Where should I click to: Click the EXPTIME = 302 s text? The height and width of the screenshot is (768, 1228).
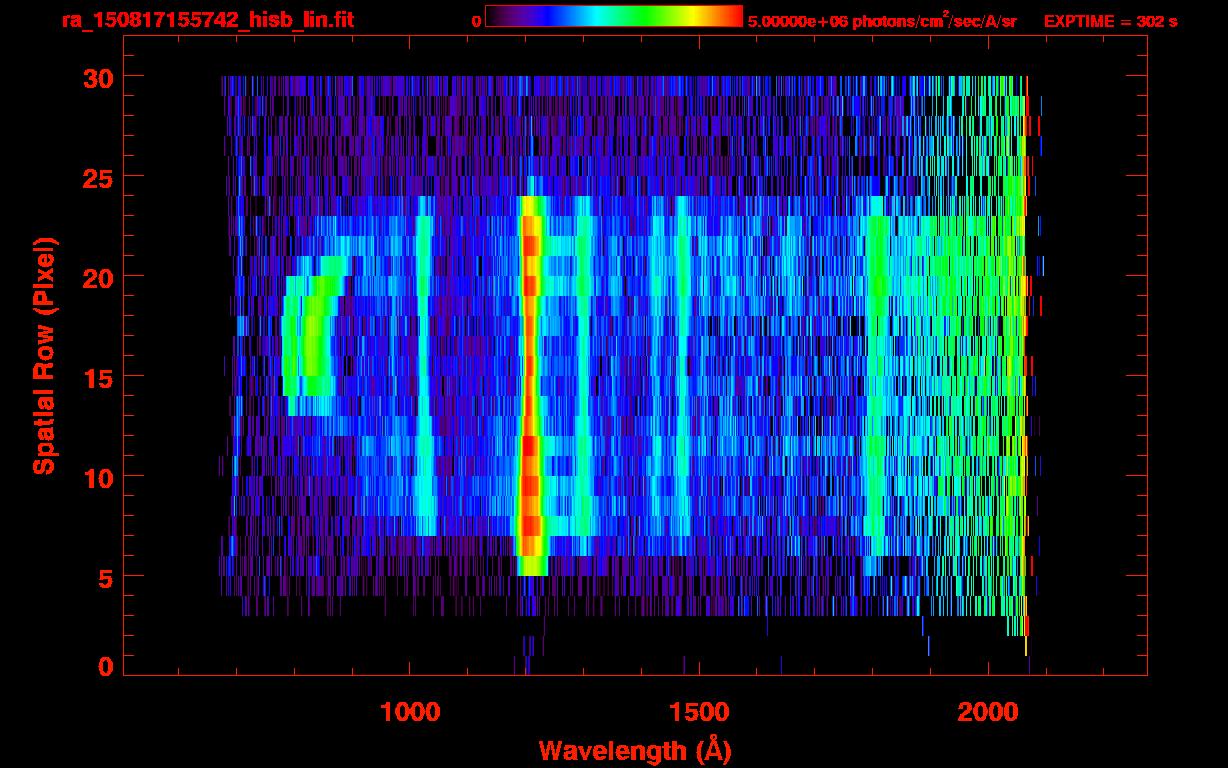1110,21
